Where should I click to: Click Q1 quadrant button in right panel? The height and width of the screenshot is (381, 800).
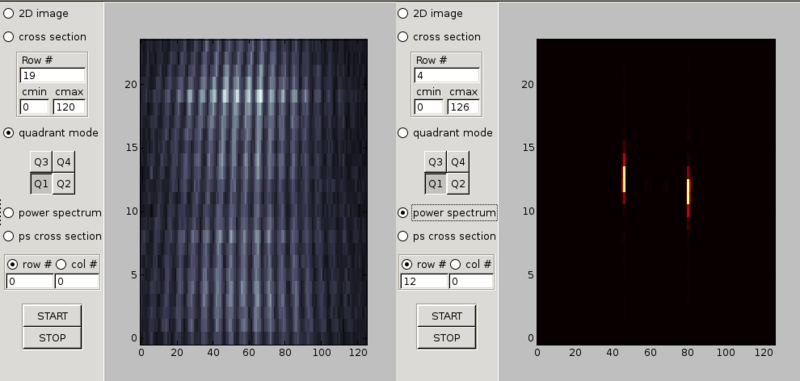[x=436, y=184]
